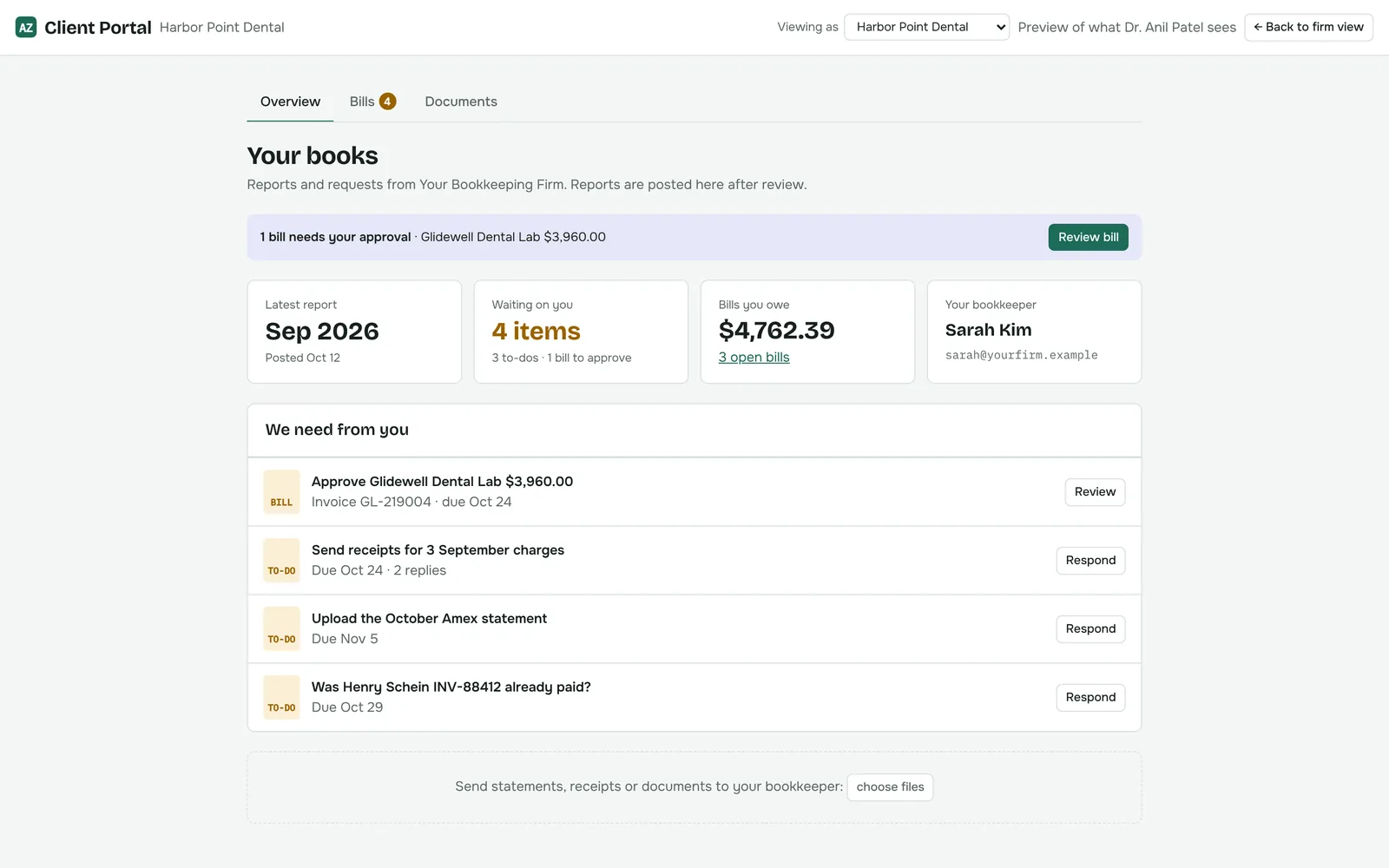Click the sarah@yourfirm.example email address
Viewport: 1389px width, 868px height.
1021,355
